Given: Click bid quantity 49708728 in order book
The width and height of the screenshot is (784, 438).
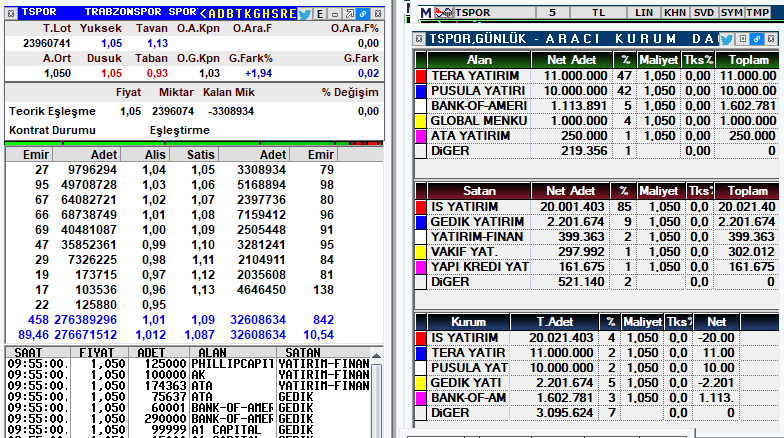Looking at the screenshot, I should point(89,185).
